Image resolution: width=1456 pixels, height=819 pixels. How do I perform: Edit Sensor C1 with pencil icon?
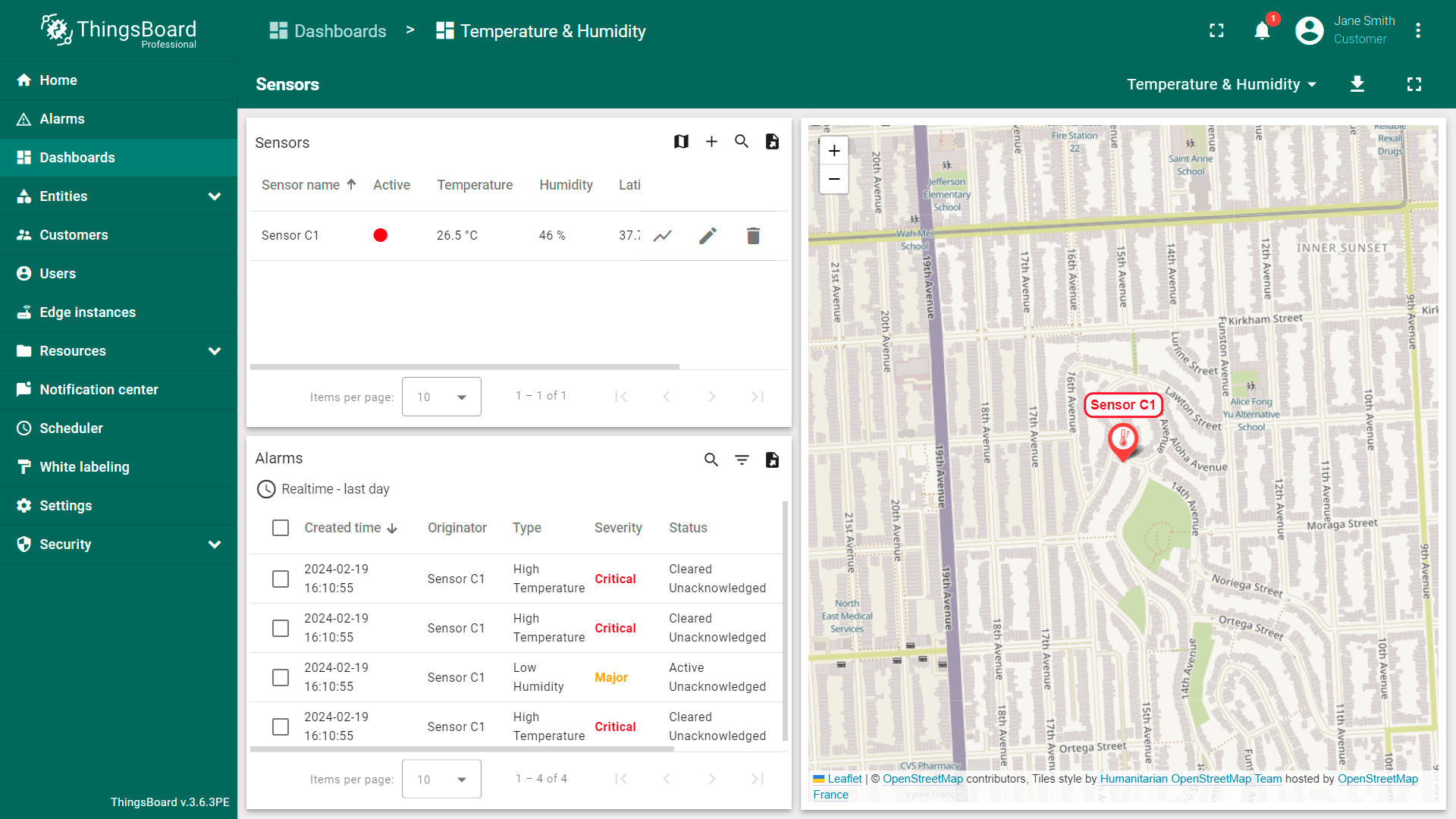pos(708,236)
